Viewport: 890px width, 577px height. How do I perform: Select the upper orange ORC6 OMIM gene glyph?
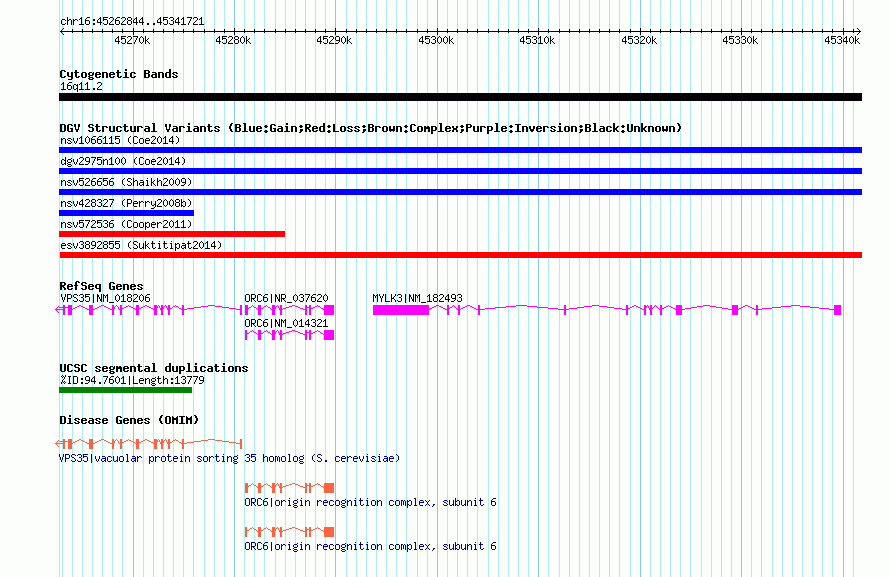click(x=289, y=487)
